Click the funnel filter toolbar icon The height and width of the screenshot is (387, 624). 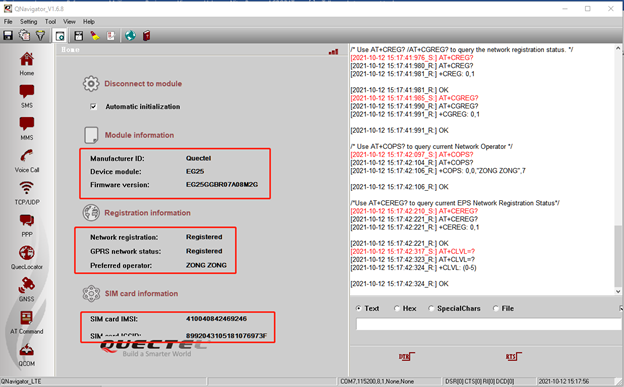coord(40,35)
